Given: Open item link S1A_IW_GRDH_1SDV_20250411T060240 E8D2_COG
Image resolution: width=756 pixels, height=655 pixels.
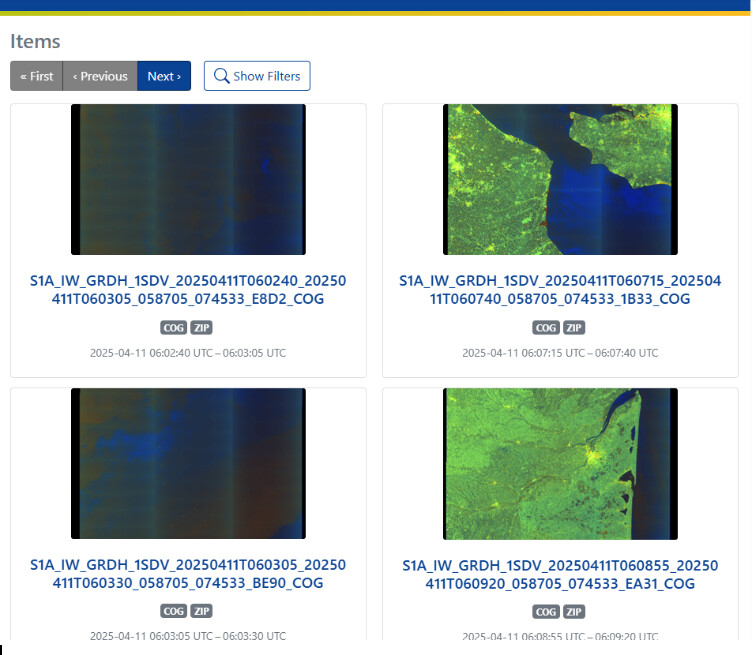Looking at the screenshot, I should [x=188, y=290].
